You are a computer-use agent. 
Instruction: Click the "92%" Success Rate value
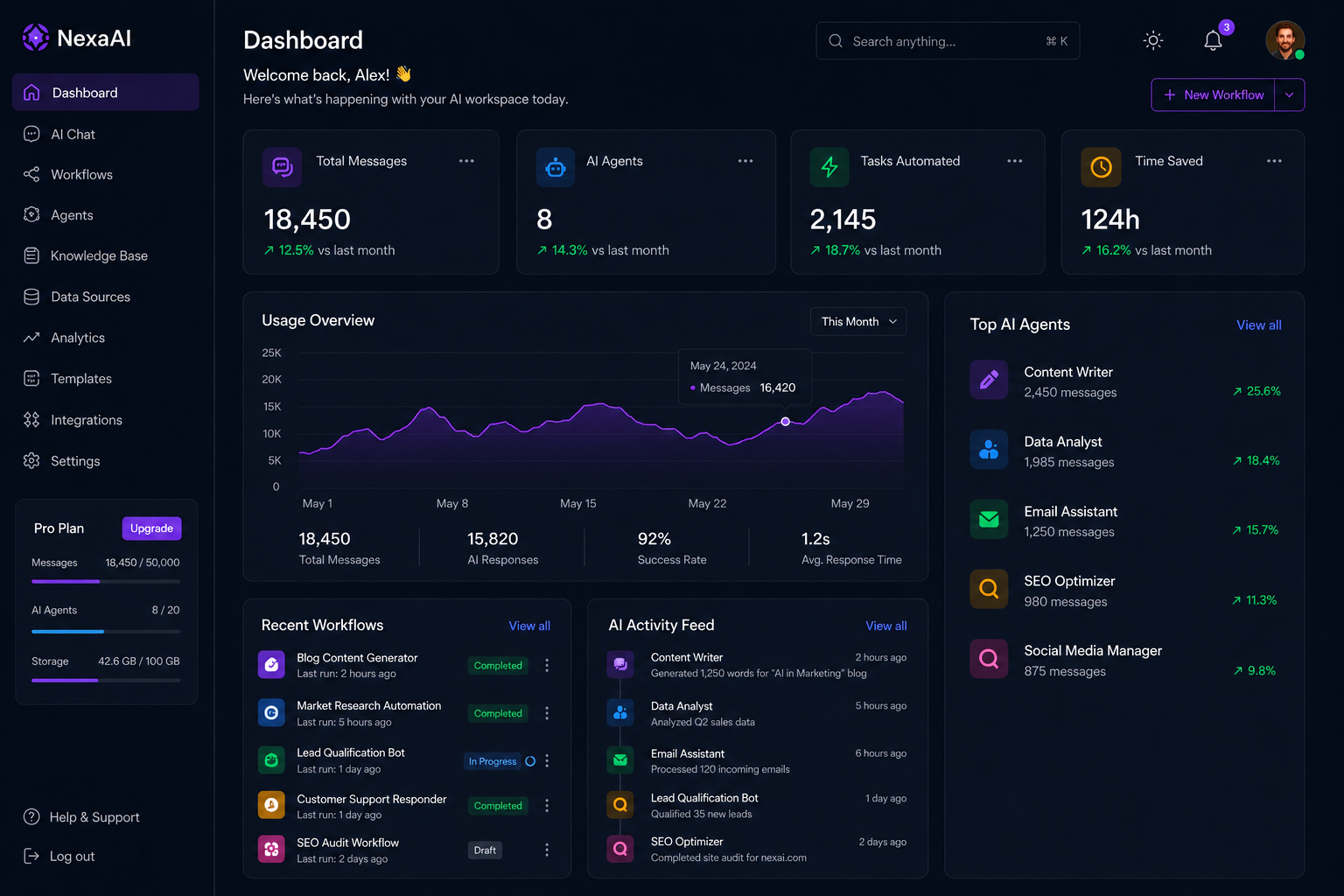pos(654,539)
